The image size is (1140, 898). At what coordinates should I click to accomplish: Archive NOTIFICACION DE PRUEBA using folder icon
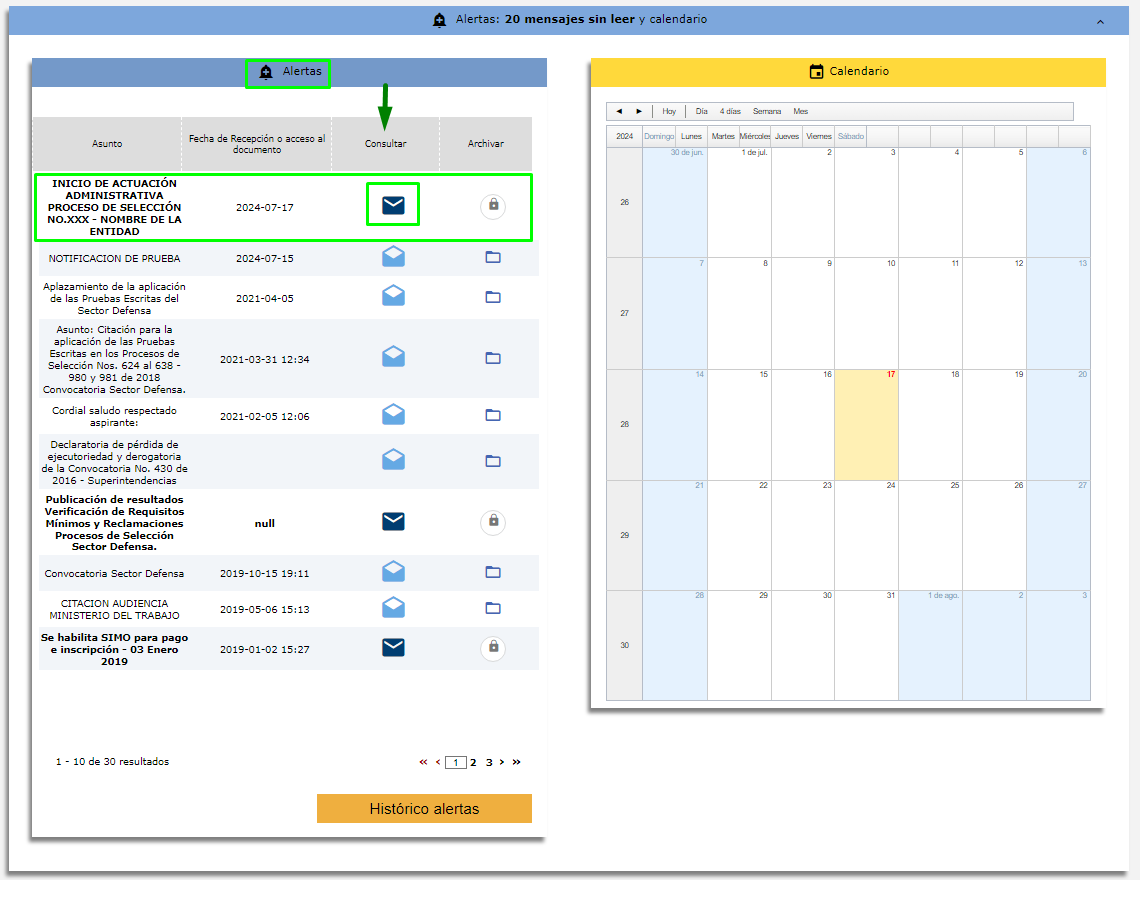coord(492,257)
